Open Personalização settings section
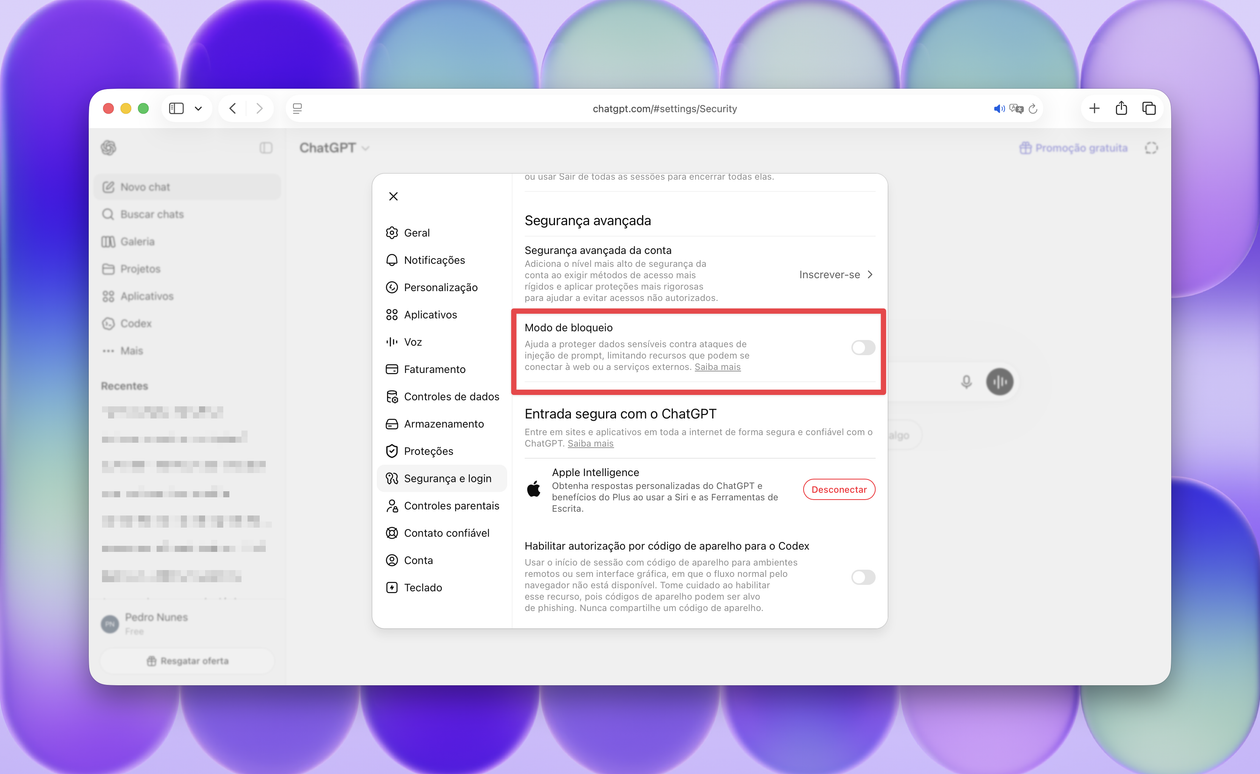The height and width of the screenshot is (774, 1260). click(442, 287)
